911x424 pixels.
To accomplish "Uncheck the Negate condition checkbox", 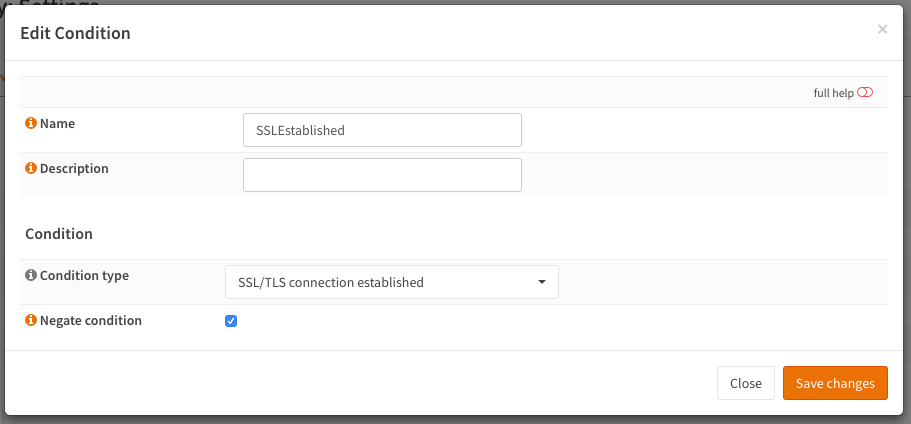I will click(231, 321).
